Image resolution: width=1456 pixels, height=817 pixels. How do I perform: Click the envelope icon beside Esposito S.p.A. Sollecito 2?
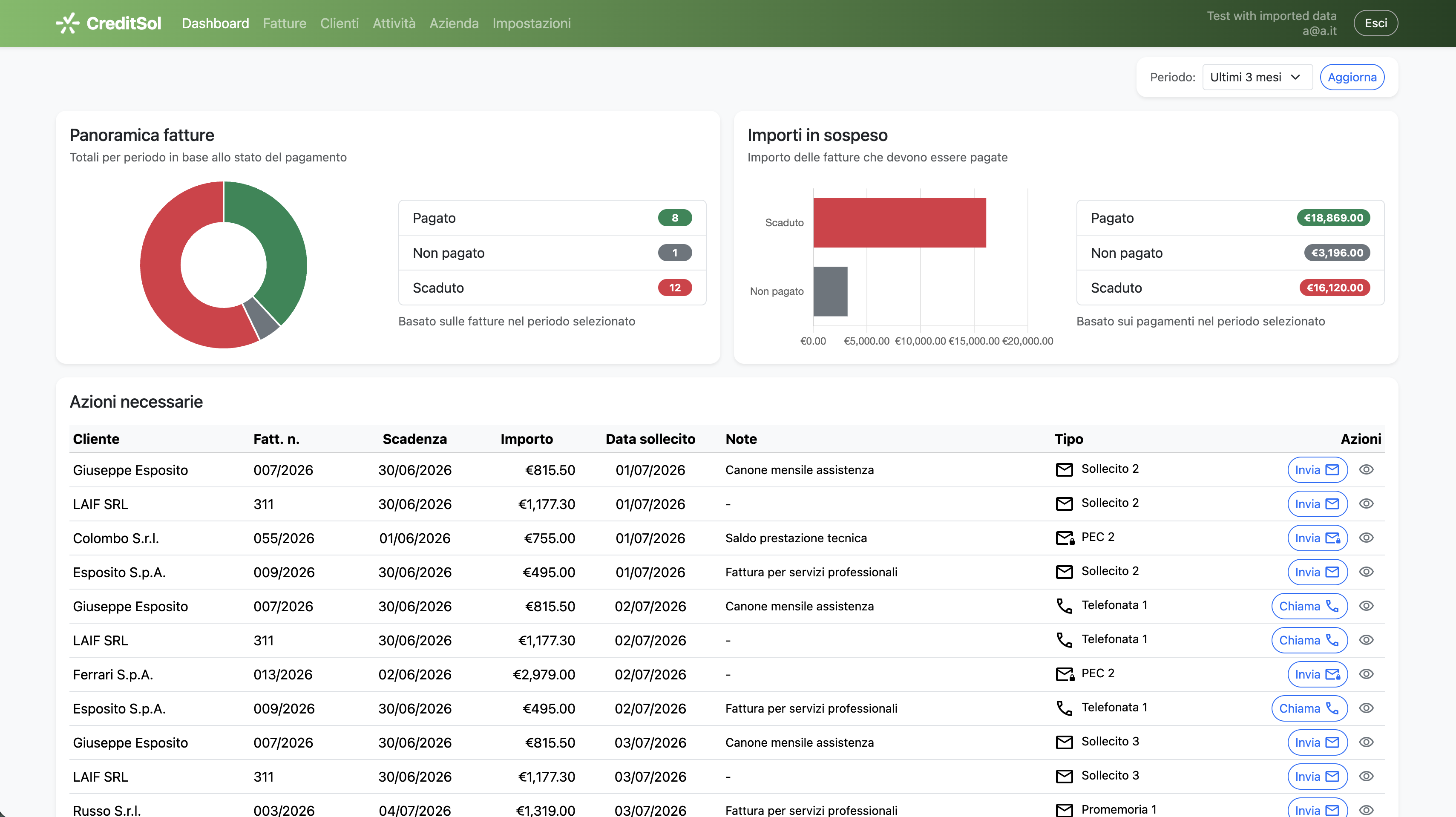coord(1064,572)
